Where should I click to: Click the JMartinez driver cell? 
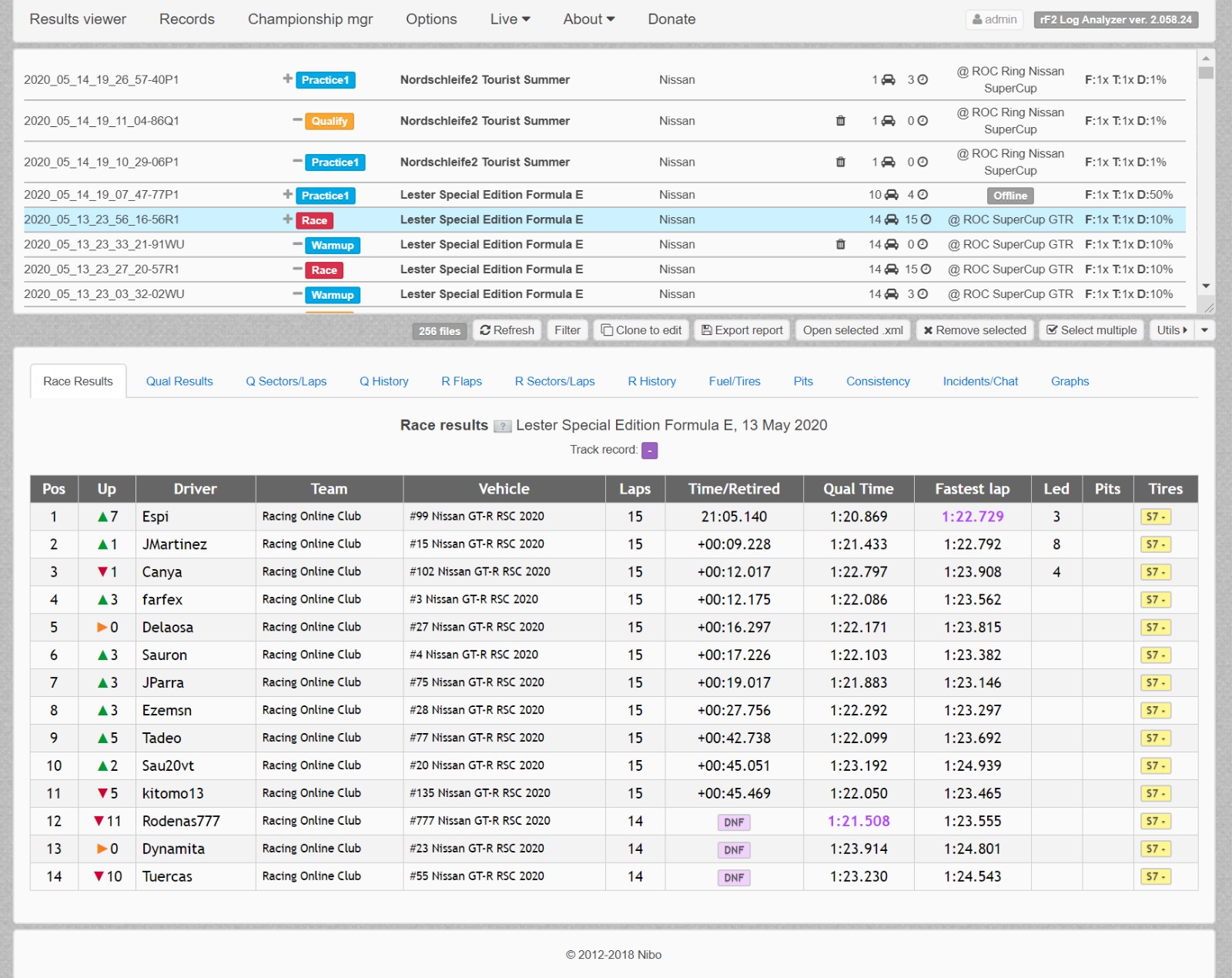tap(196, 544)
